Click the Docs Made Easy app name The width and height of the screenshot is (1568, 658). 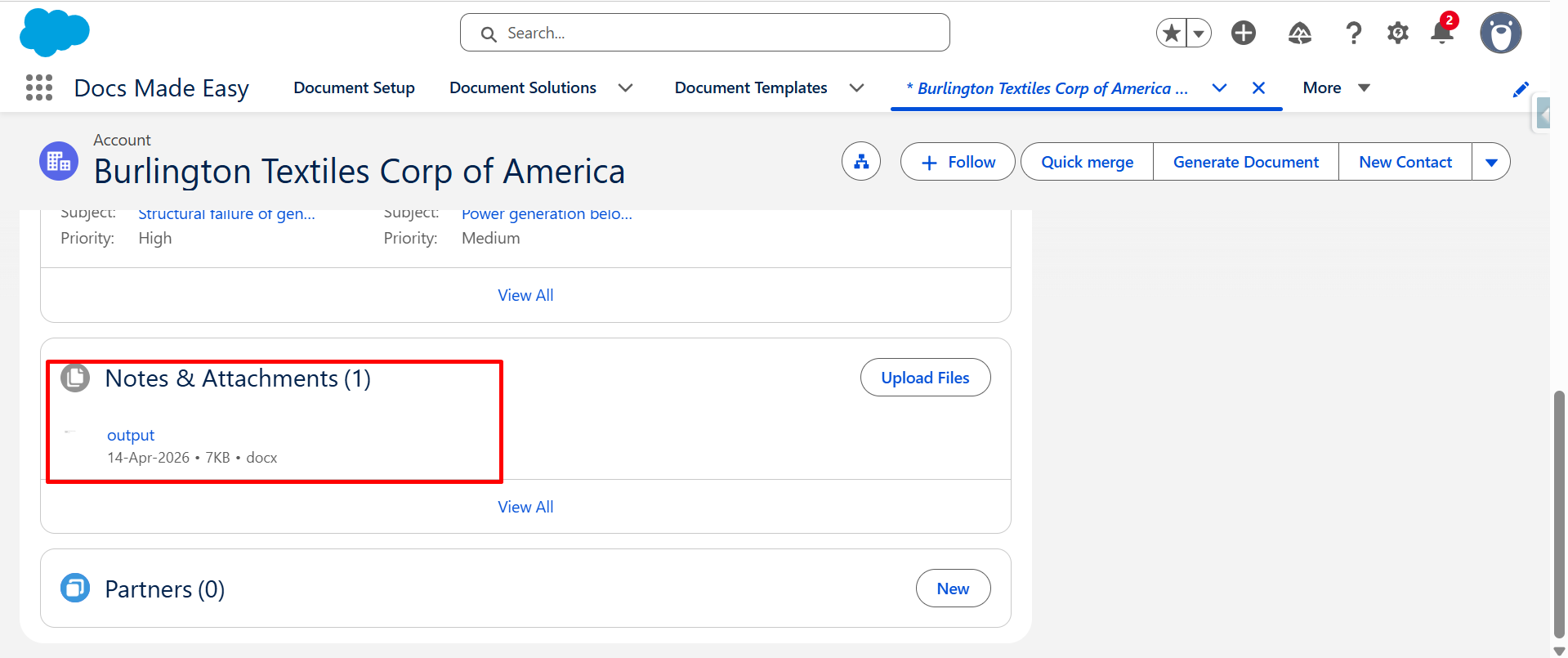pyautogui.click(x=162, y=88)
